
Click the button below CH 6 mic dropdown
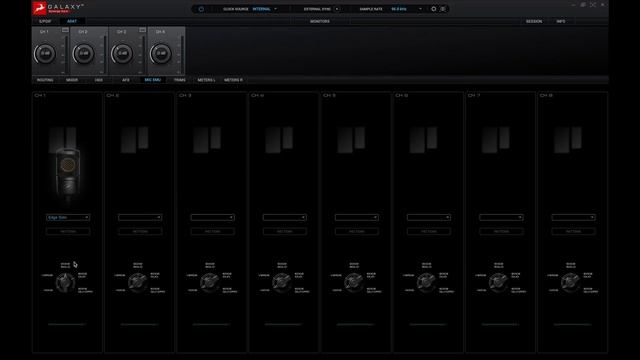429,231
